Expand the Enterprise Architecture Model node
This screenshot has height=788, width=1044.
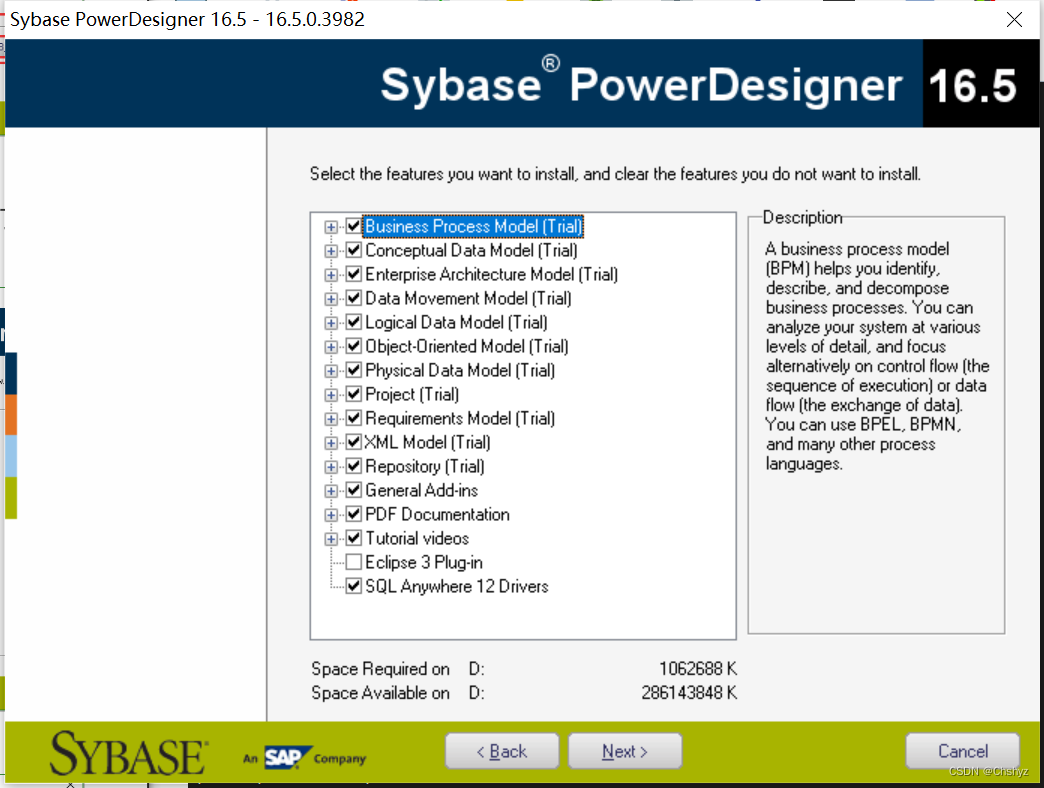pyautogui.click(x=331, y=275)
